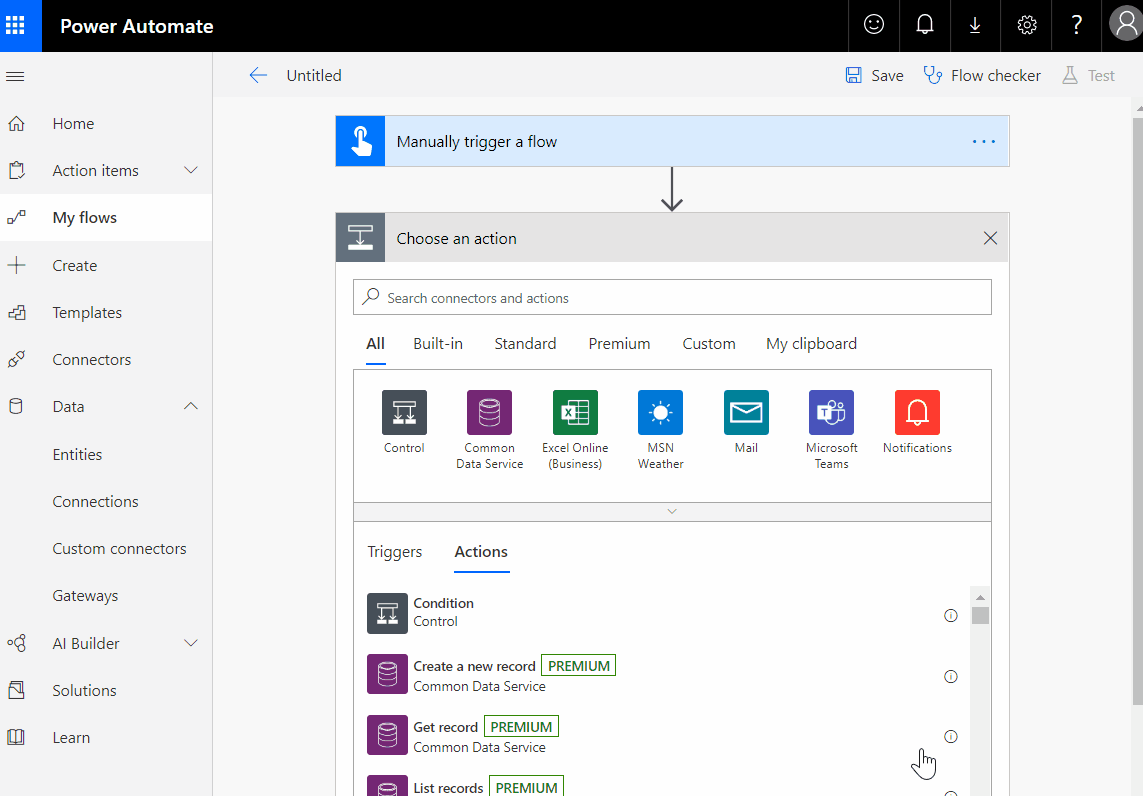This screenshot has height=796, width=1143.
Task: Expand the Action items menu
Action: 191,170
